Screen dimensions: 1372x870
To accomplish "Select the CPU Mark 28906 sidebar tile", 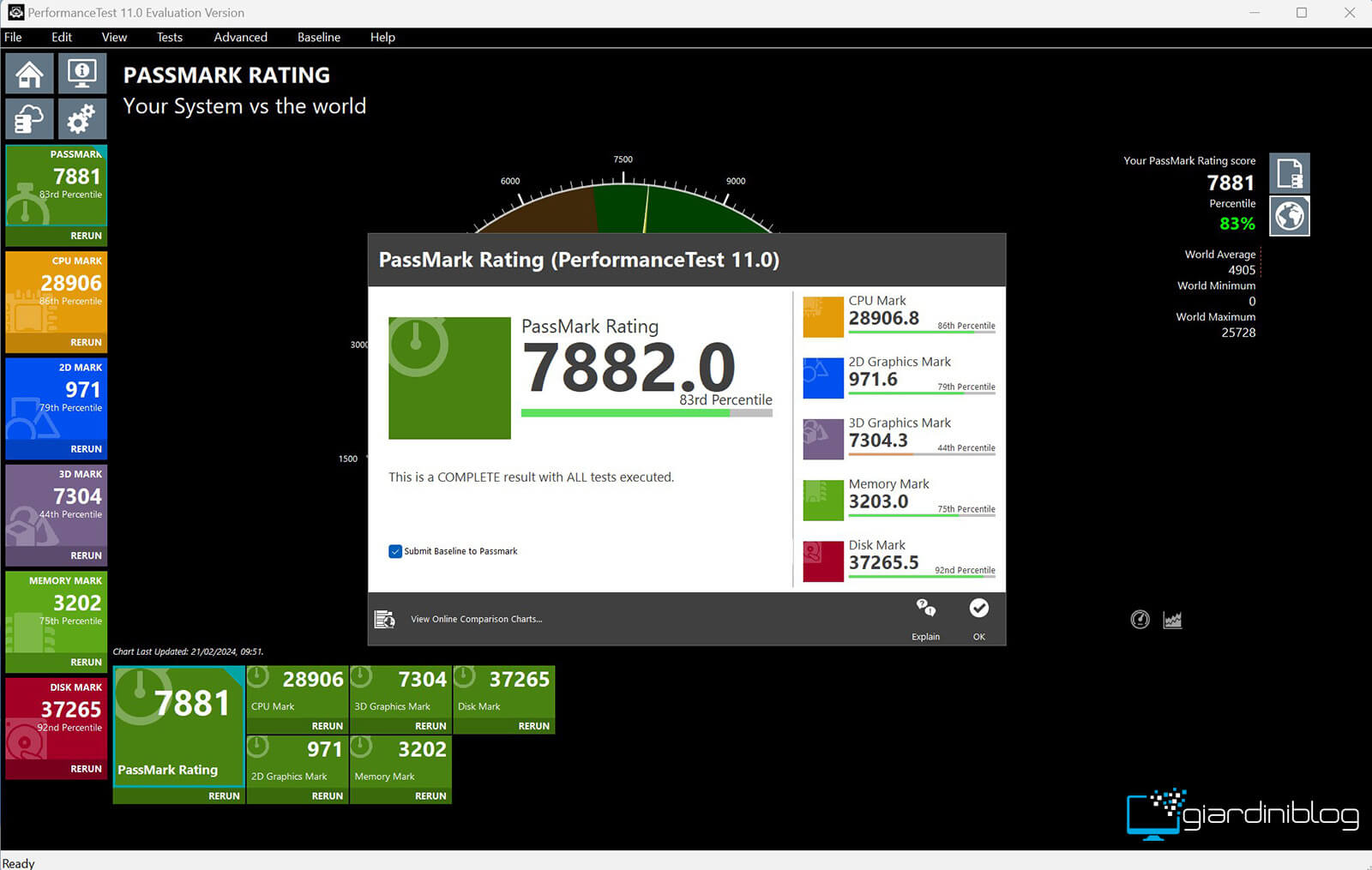I will click(57, 291).
